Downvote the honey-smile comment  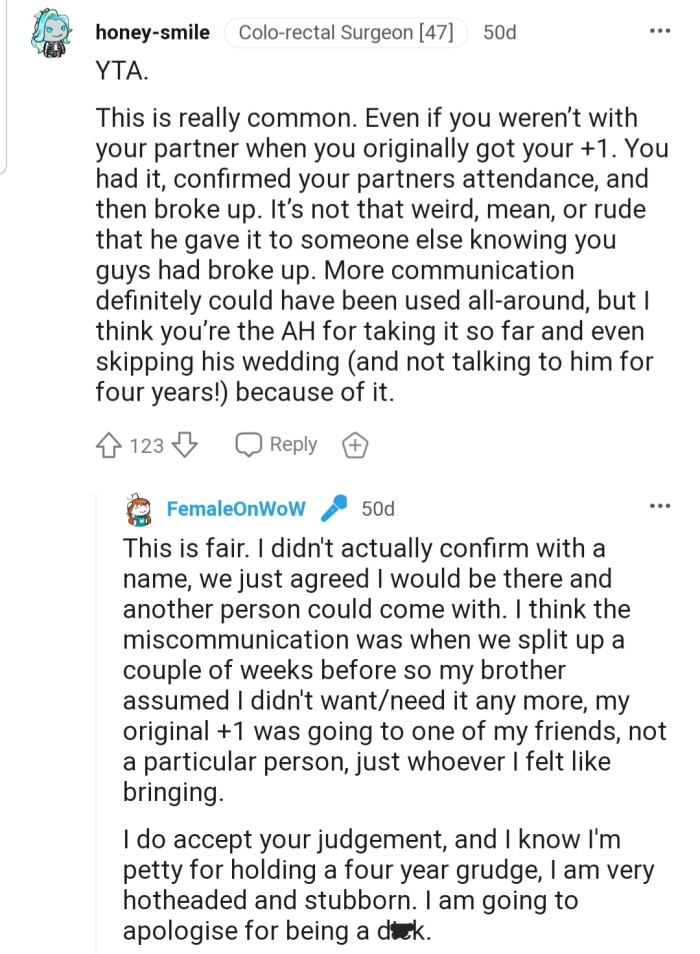pos(186,446)
